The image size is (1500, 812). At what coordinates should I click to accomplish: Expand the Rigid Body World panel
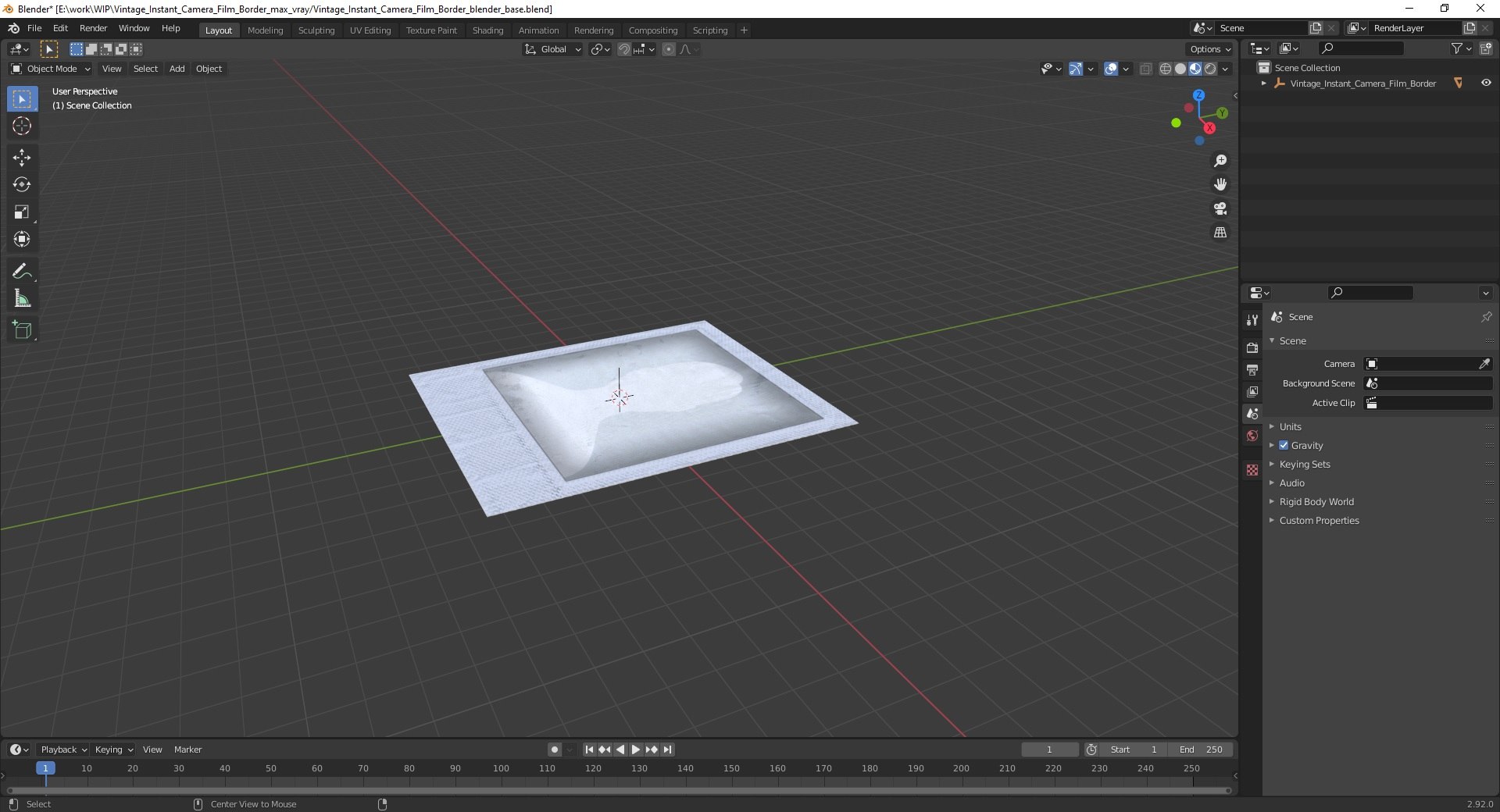(1316, 501)
